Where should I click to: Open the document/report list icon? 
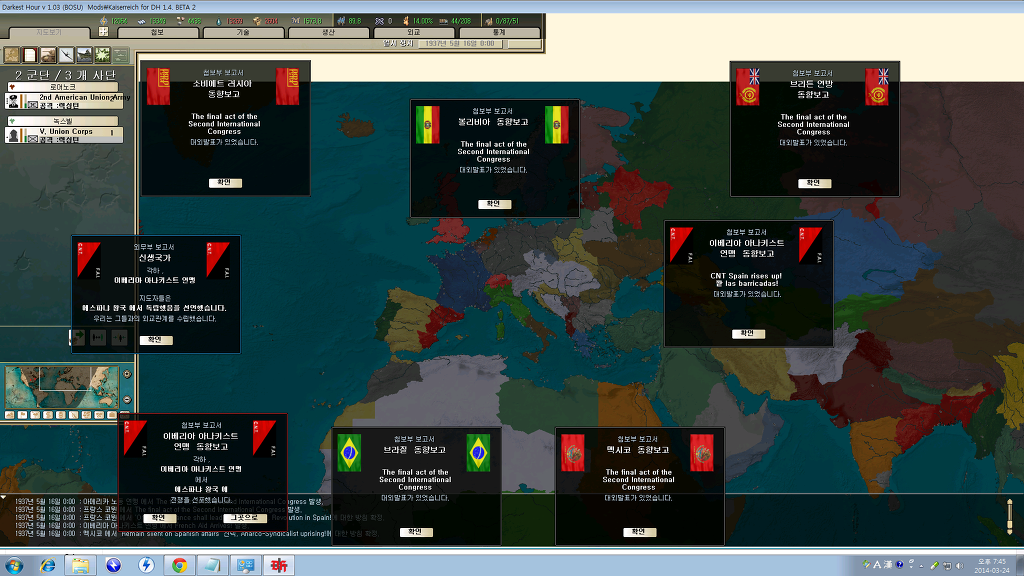pos(30,55)
